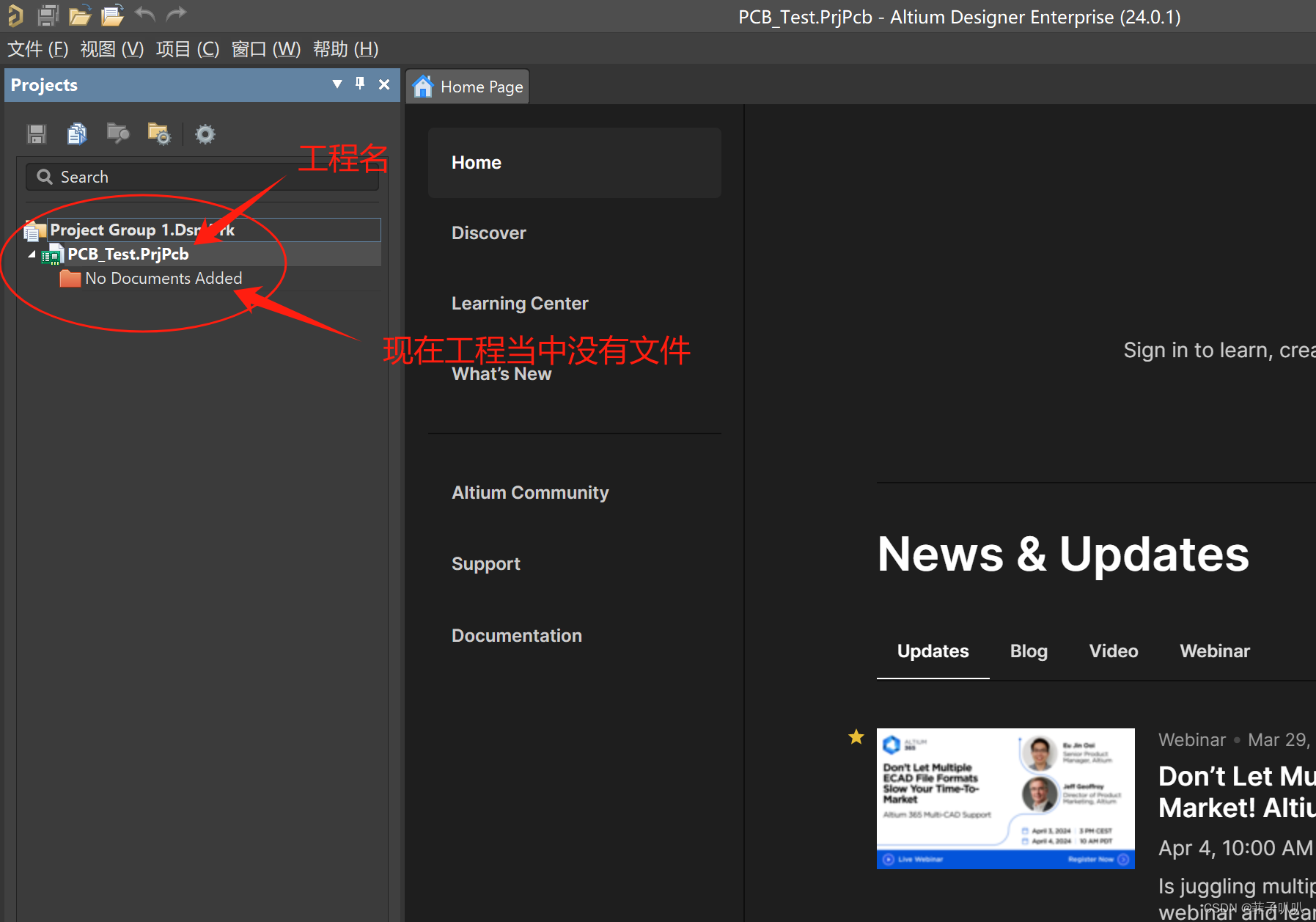
Task: Select the Updates news tab
Action: [933, 651]
